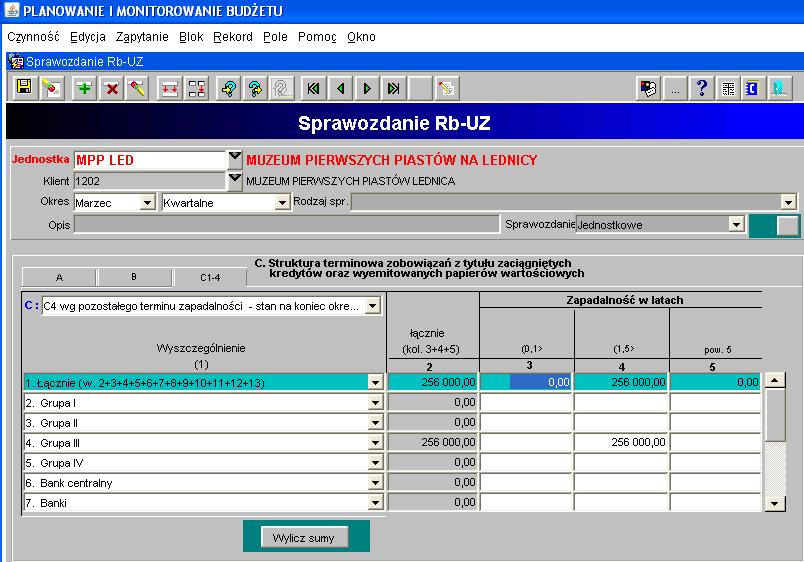
Task: Open the Zapytanie menu
Action: tap(142, 37)
